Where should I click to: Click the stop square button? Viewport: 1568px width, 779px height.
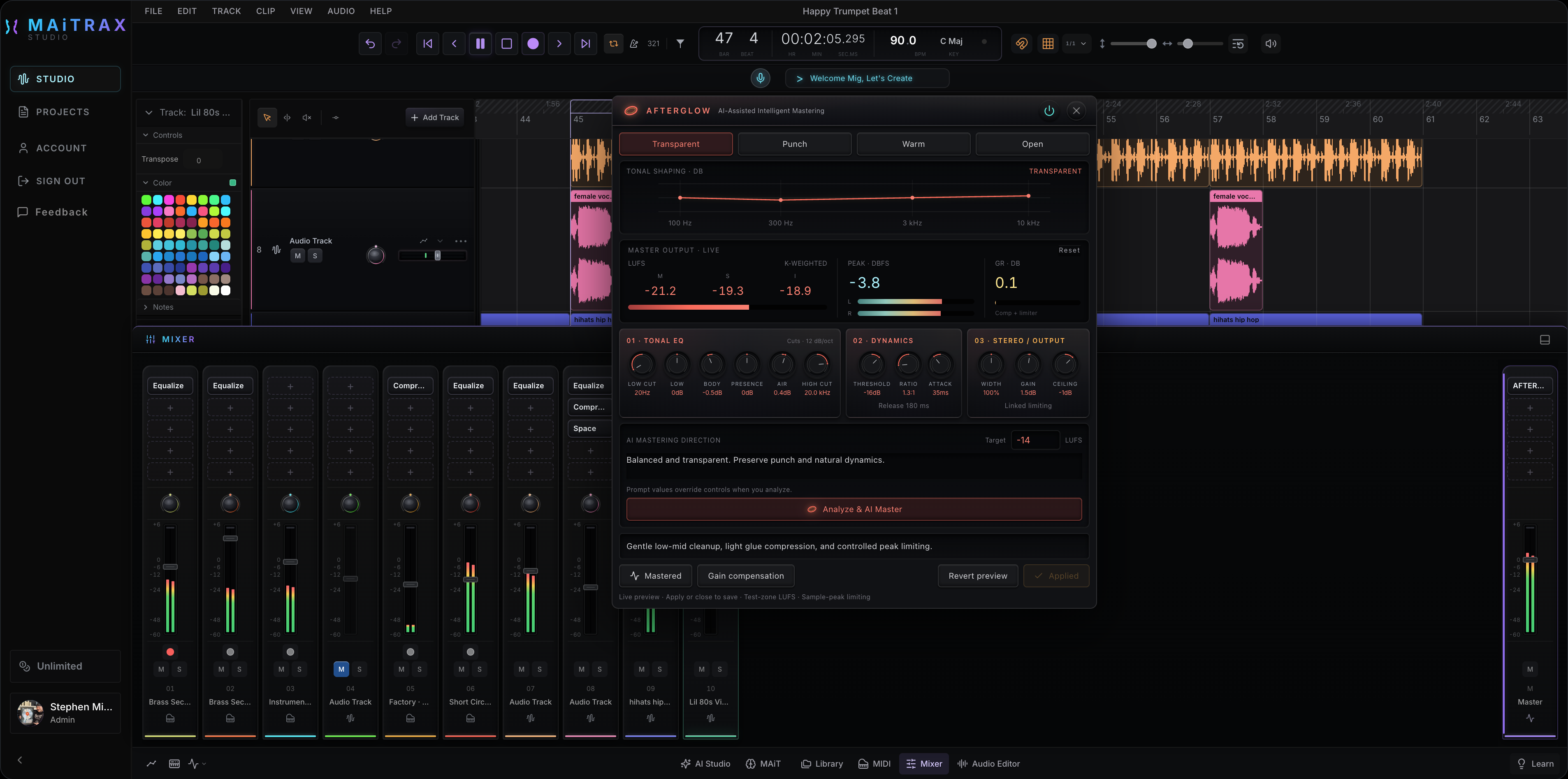coord(506,43)
